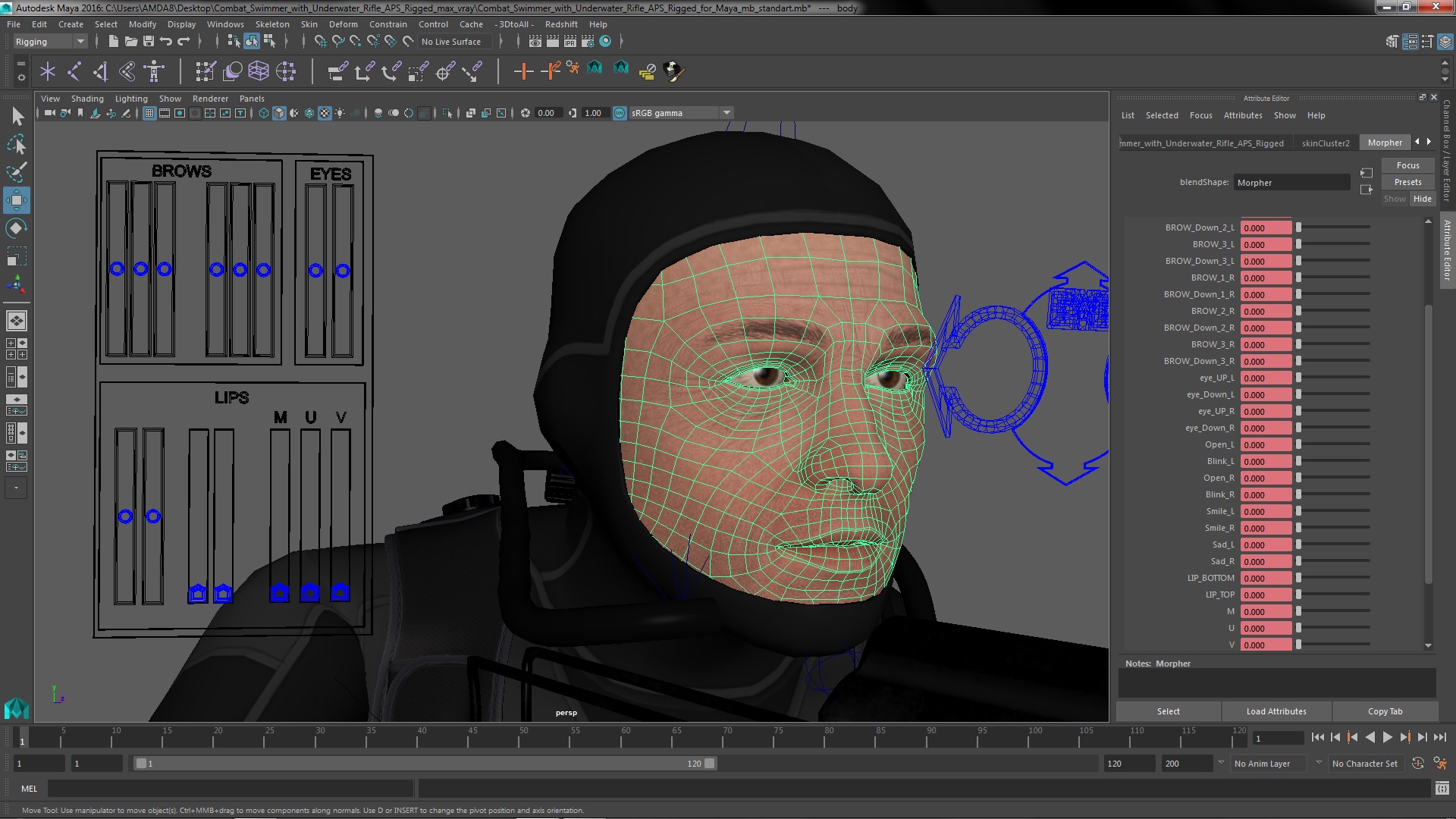Open the Rigging menu set dropdown
The height and width of the screenshot is (819, 1456).
point(50,42)
